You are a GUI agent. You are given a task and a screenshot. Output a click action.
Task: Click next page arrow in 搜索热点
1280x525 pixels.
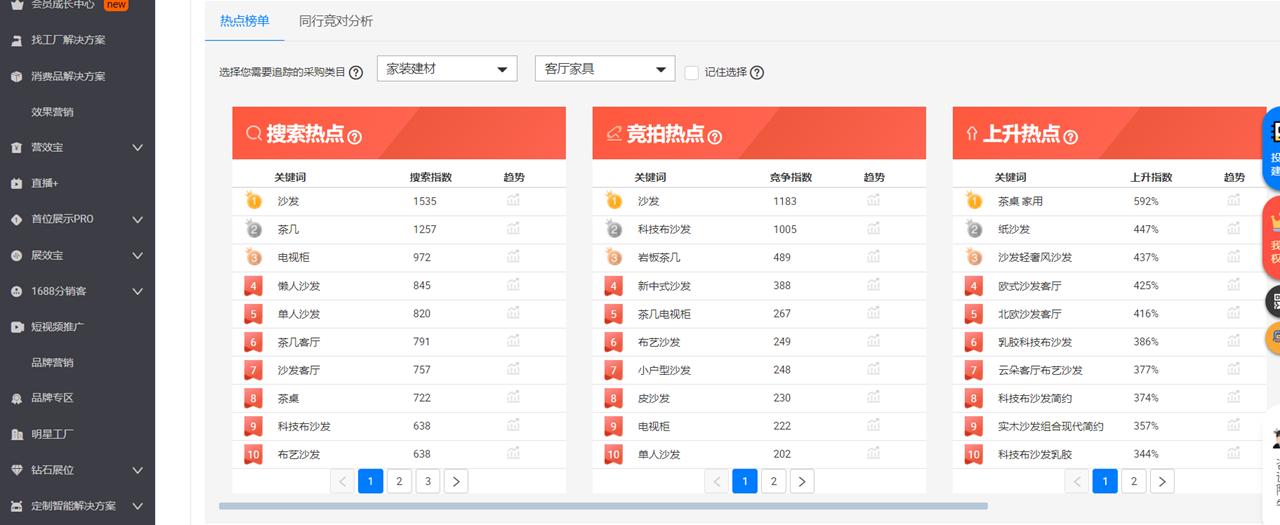pos(456,481)
